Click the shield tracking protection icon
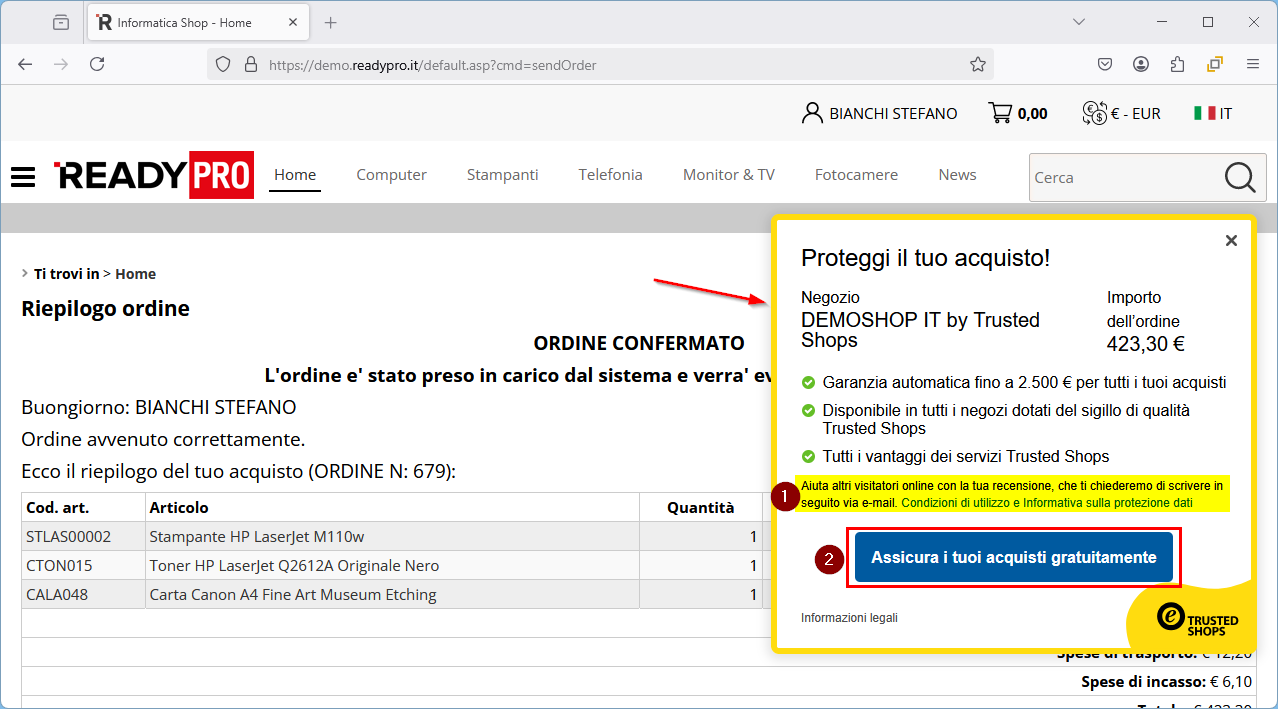Viewport: 1278px width, 709px height. click(223, 65)
